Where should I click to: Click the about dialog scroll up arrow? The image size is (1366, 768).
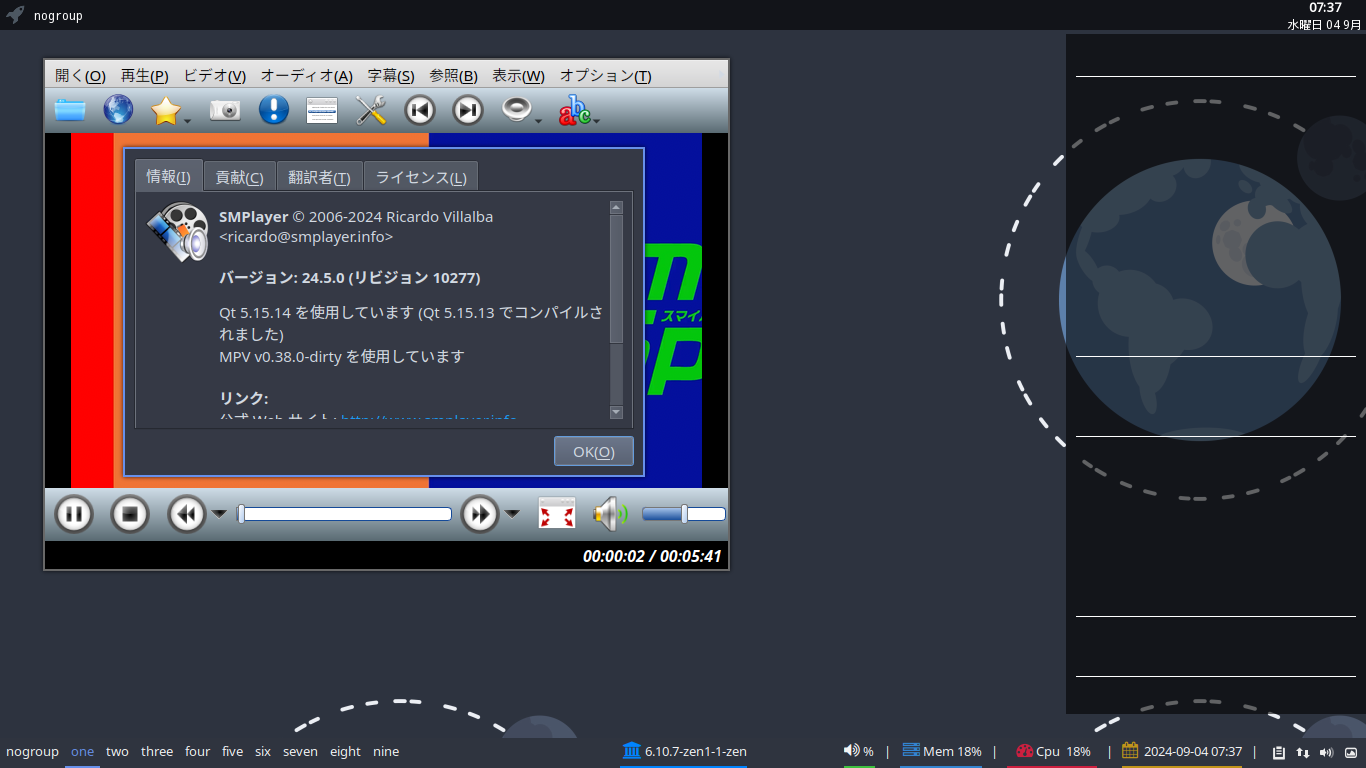616,207
